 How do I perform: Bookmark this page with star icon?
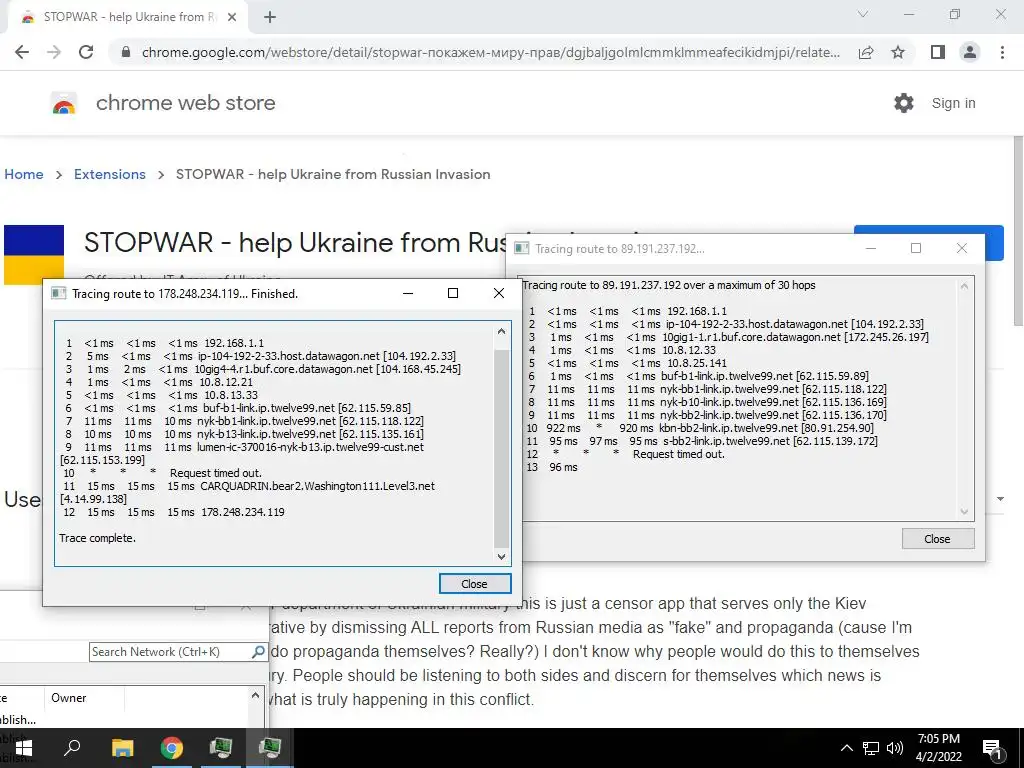pos(898,52)
